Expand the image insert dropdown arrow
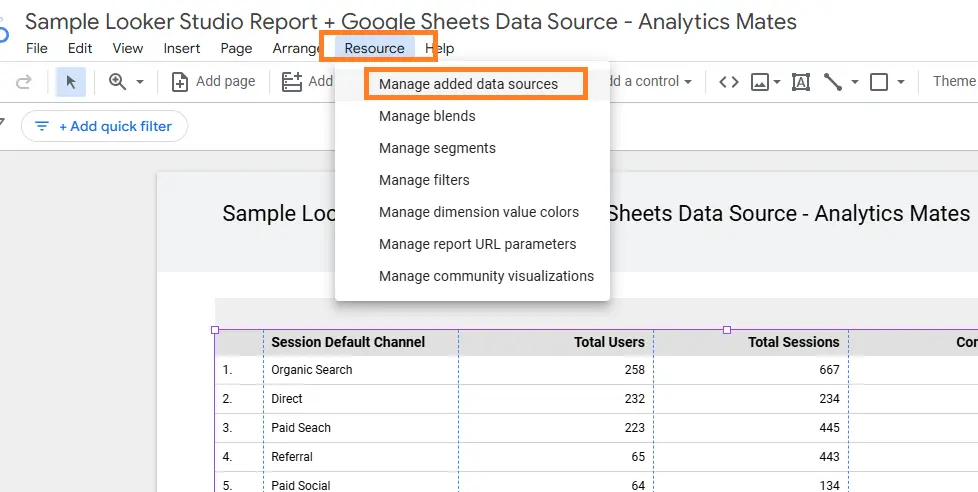This screenshot has height=492, width=978. pyautogui.click(x=777, y=82)
